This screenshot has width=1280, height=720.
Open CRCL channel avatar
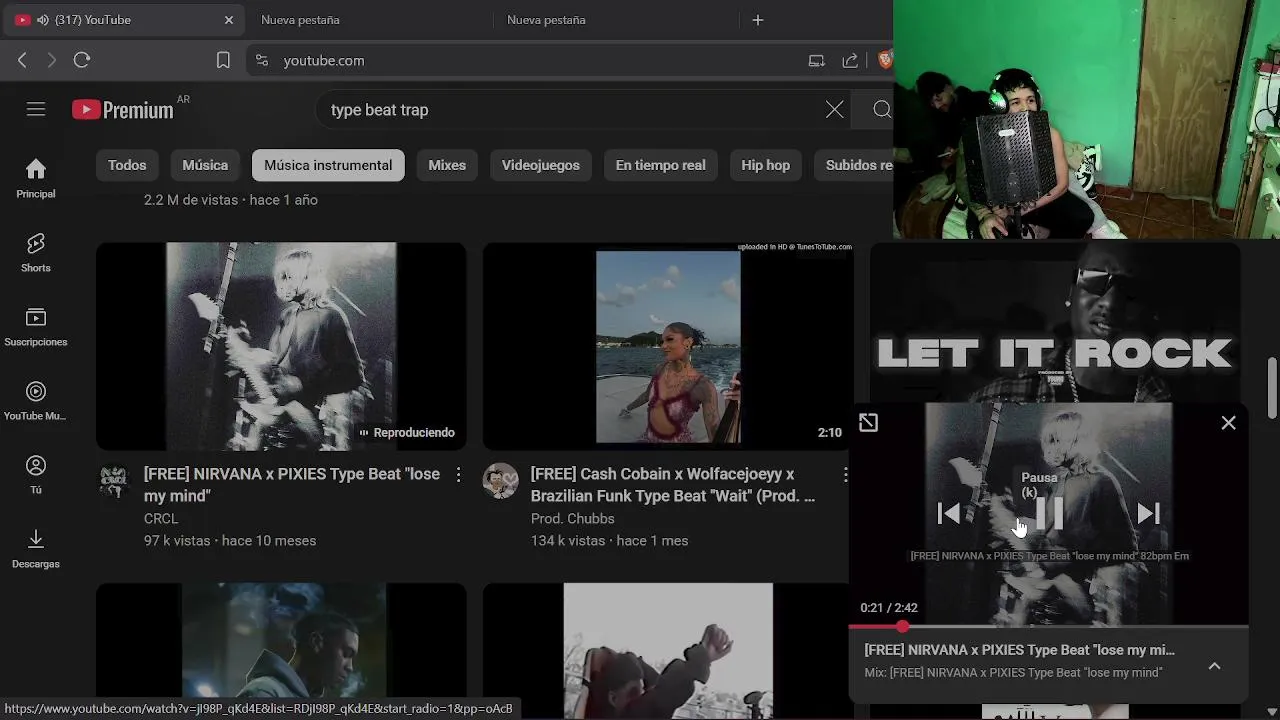pos(114,482)
